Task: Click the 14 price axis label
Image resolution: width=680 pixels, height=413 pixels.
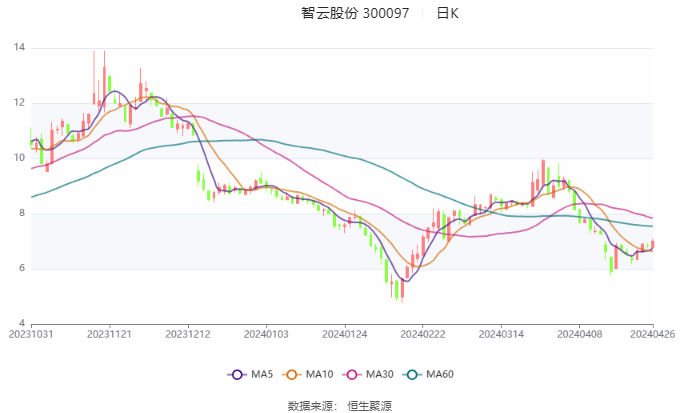Action: click(20, 47)
